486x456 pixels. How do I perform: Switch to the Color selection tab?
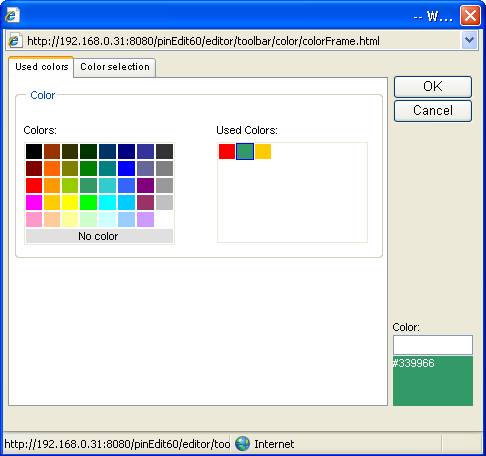pos(115,67)
